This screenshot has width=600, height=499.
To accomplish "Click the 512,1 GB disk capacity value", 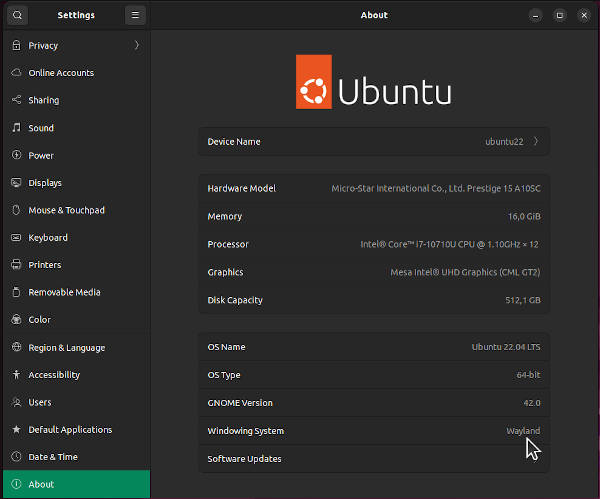I will click(523, 300).
